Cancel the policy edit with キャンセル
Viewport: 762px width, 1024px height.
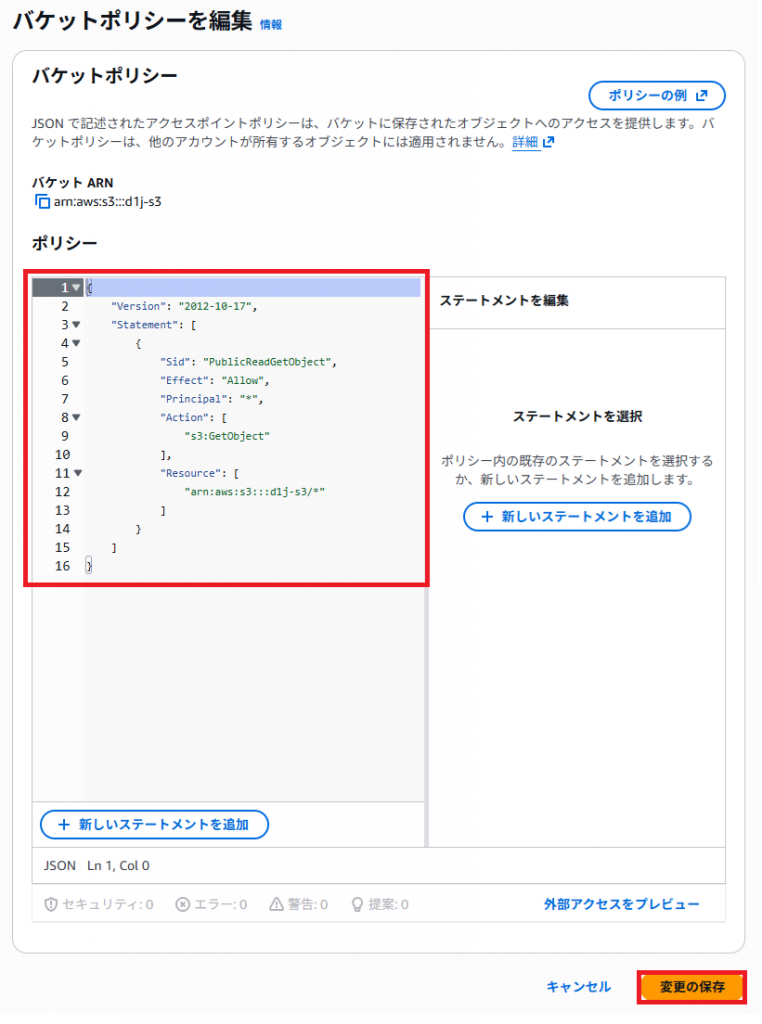coord(578,987)
